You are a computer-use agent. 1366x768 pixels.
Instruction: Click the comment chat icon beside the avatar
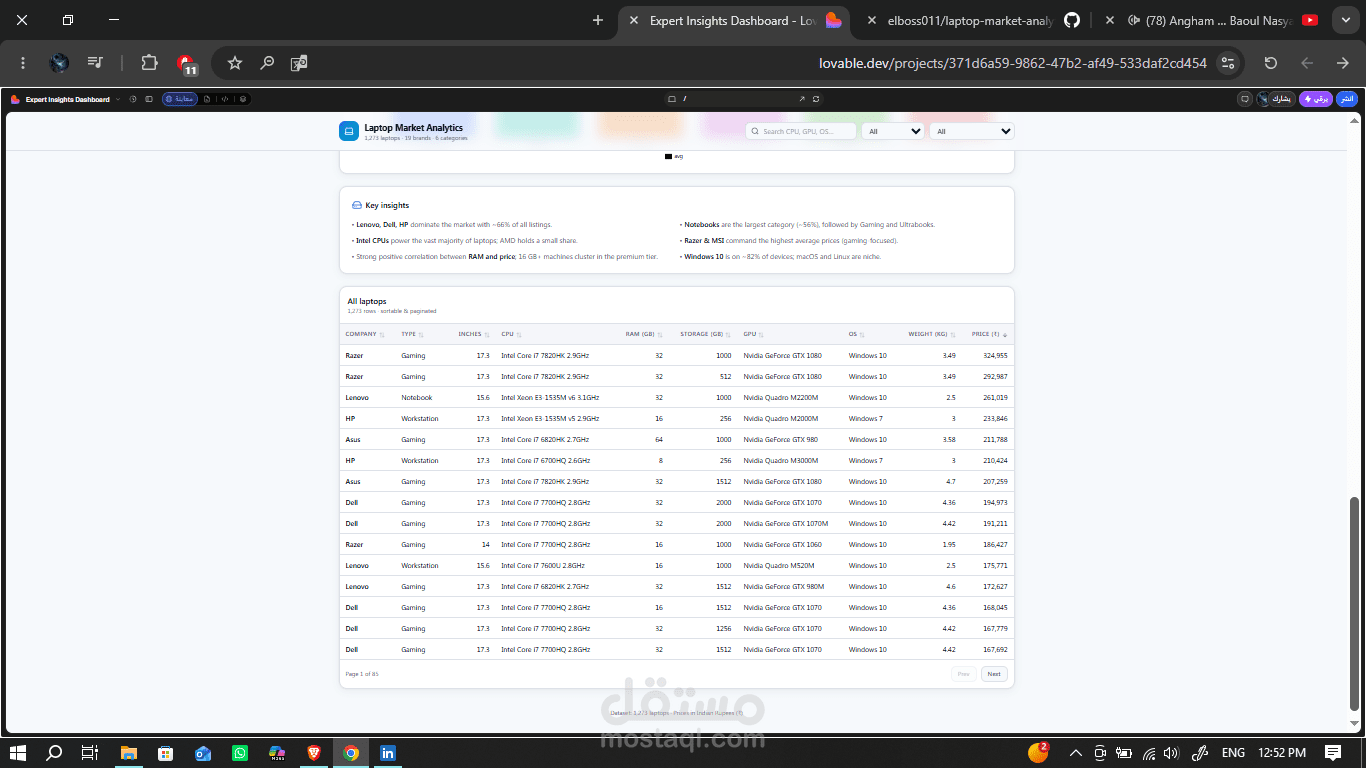click(x=1245, y=99)
